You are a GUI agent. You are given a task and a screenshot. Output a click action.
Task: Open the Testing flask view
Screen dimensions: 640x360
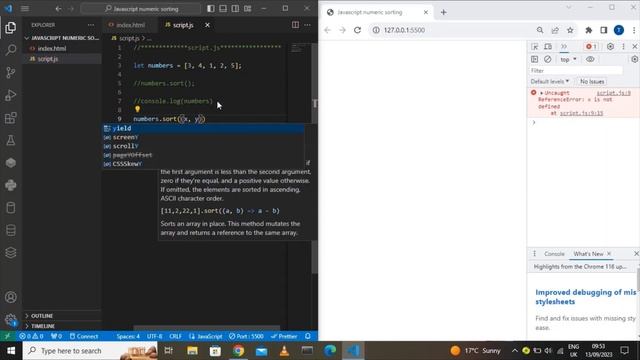point(11,140)
